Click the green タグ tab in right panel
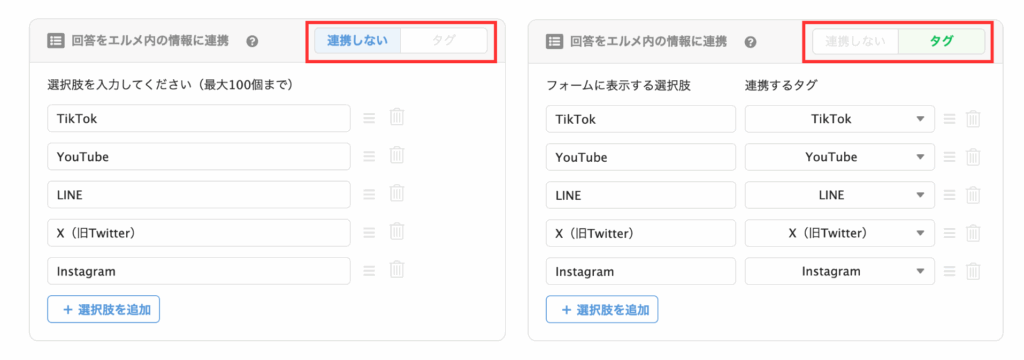The height and width of the screenshot is (360, 1024). 942,41
